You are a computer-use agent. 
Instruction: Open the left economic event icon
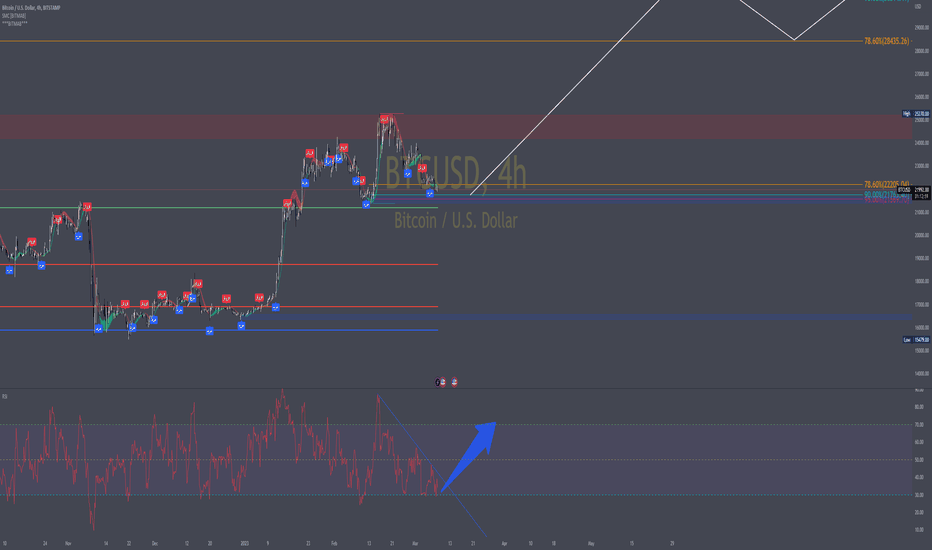point(441,382)
